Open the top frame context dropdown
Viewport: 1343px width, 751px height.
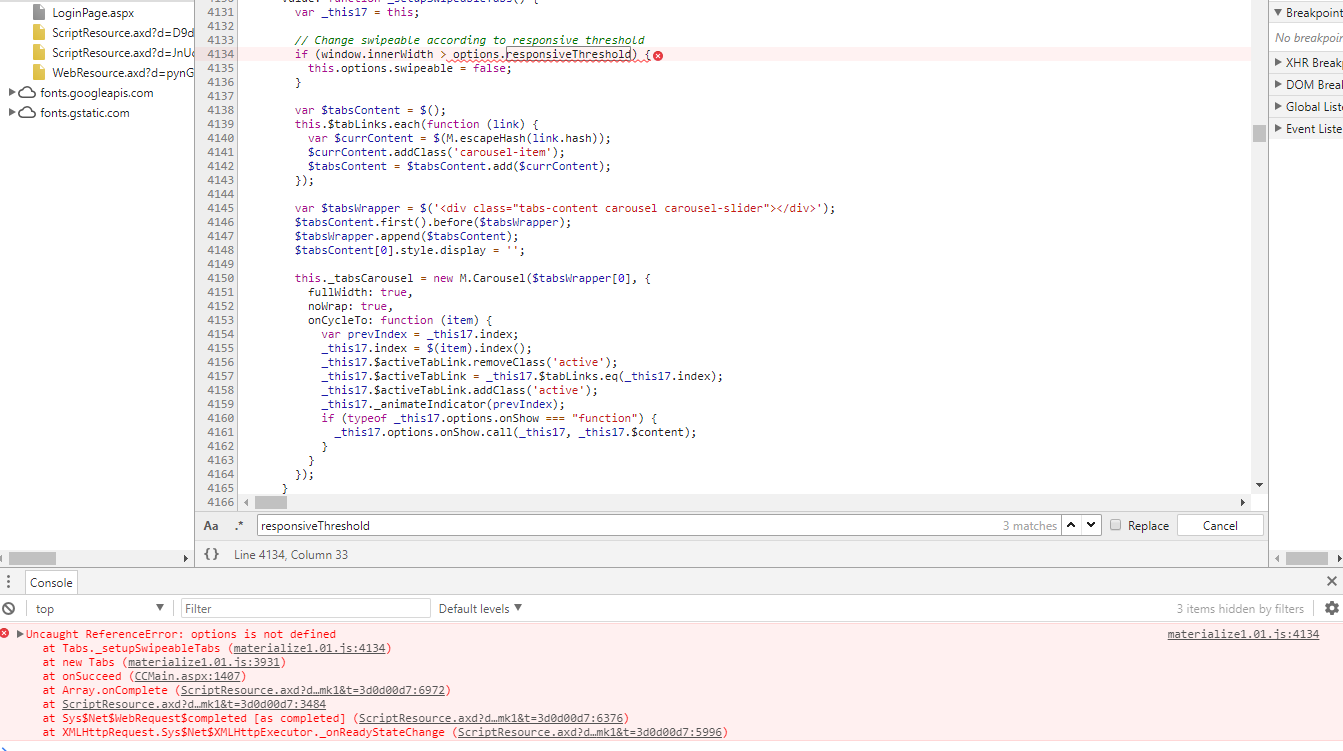(99, 608)
